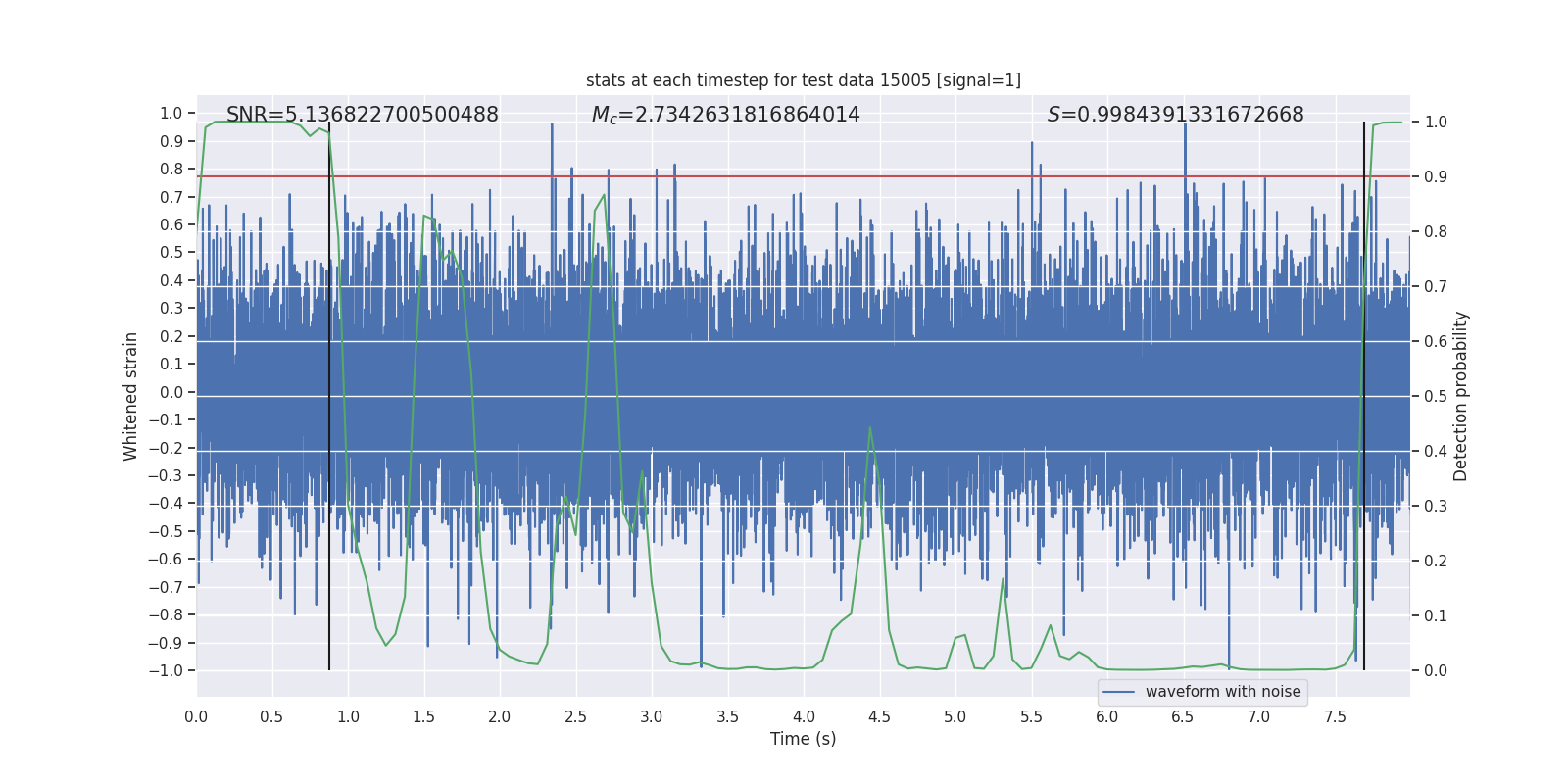Click the legend entry 'waveform with noise'
The width and height of the screenshot is (1568, 784).
click(x=1223, y=692)
